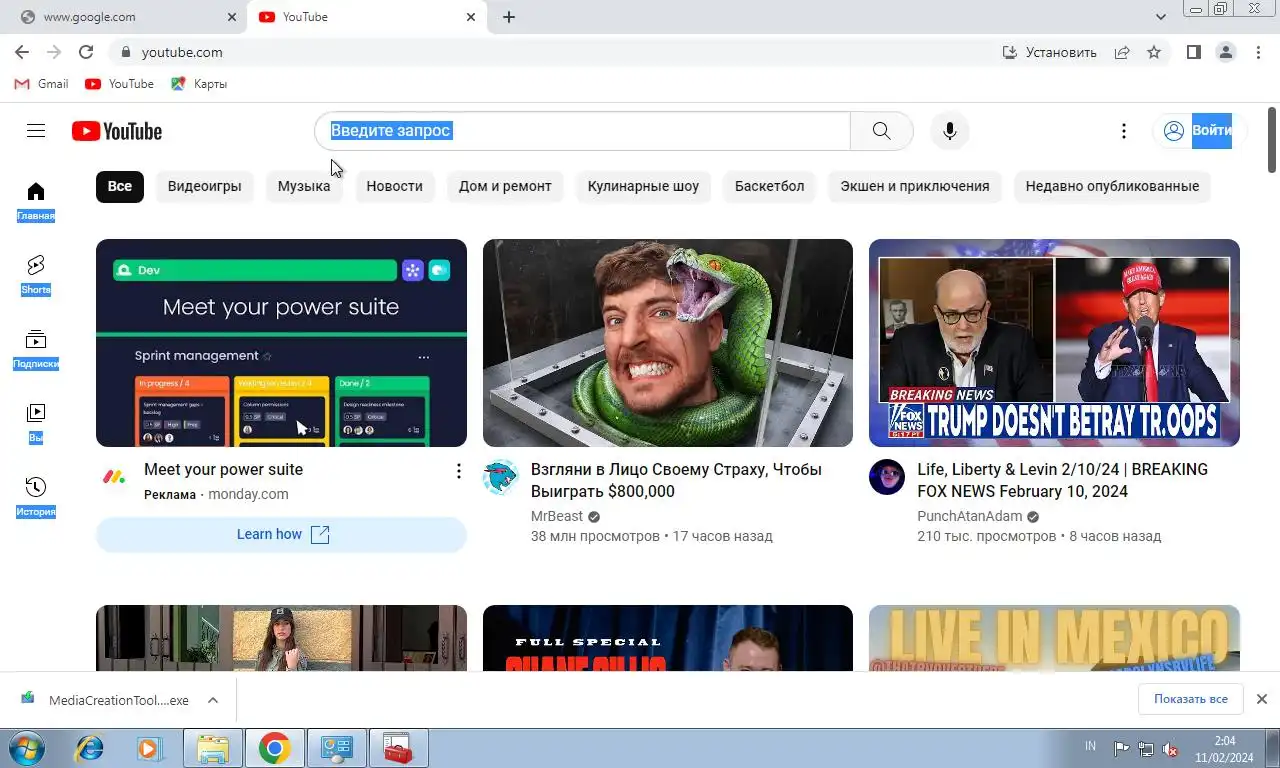Open Главная in the sidebar
1280x768 pixels.
point(36,201)
